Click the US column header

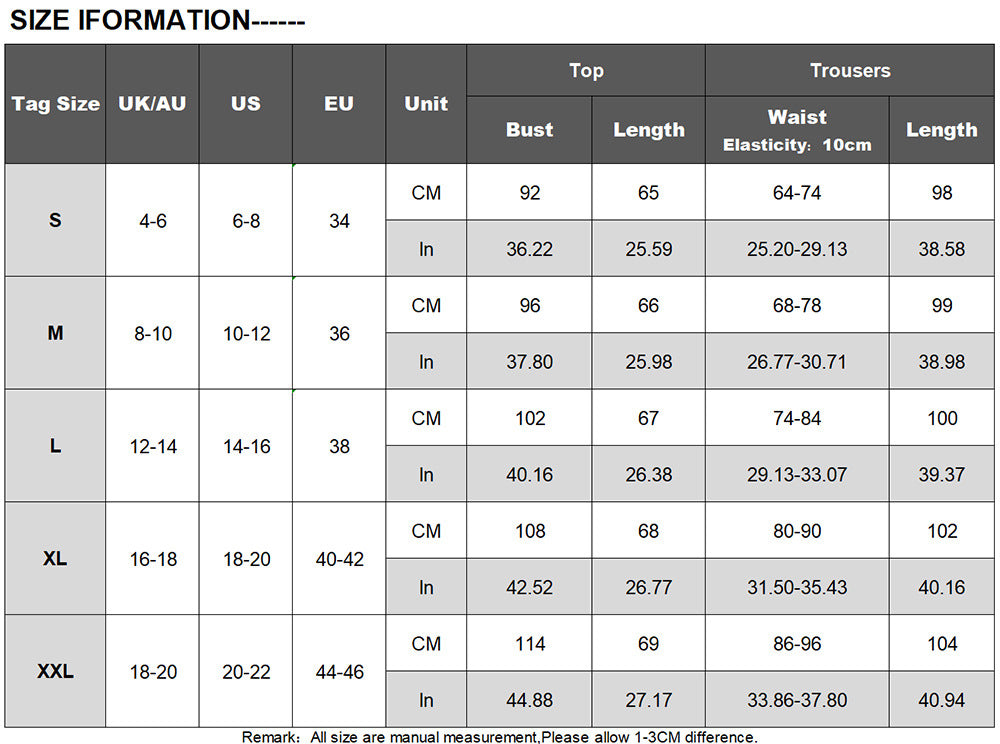[246, 104]
